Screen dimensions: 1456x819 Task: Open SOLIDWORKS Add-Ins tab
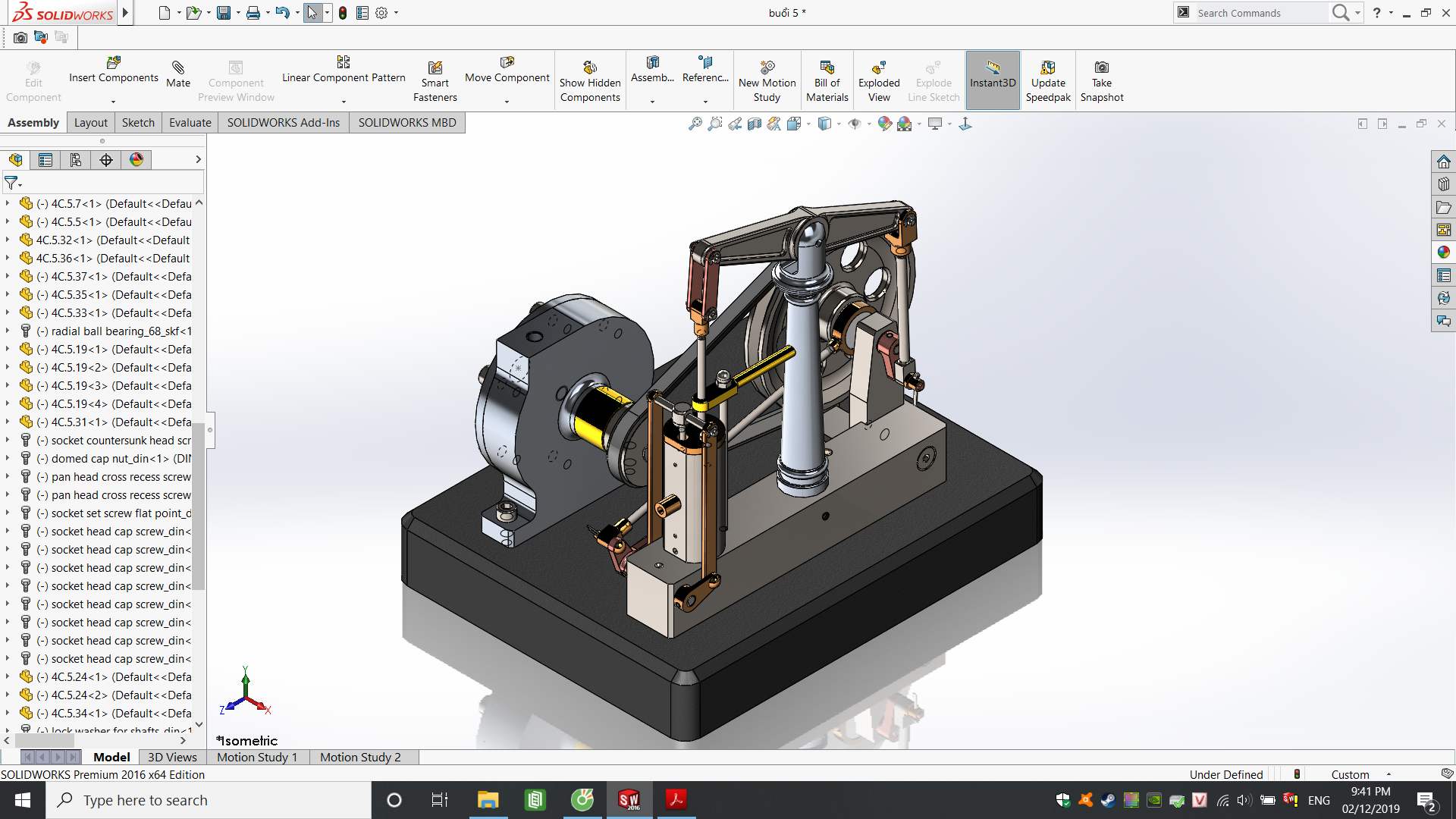click(284, 123)
